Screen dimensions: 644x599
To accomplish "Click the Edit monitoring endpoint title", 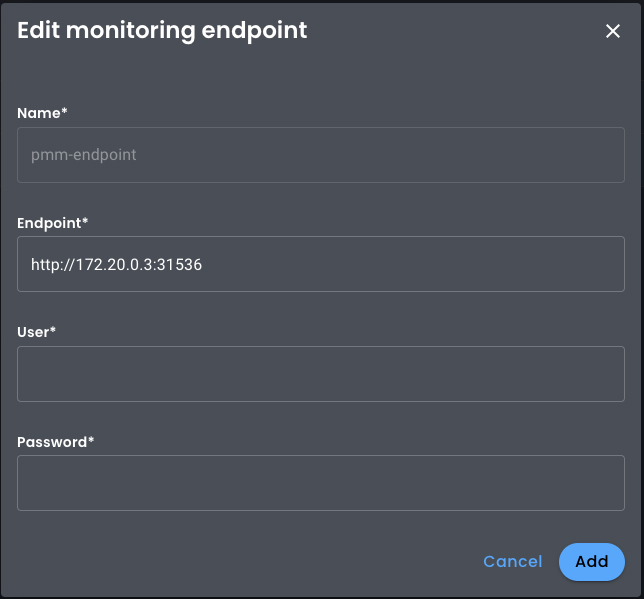I will (x=162, y=31).
